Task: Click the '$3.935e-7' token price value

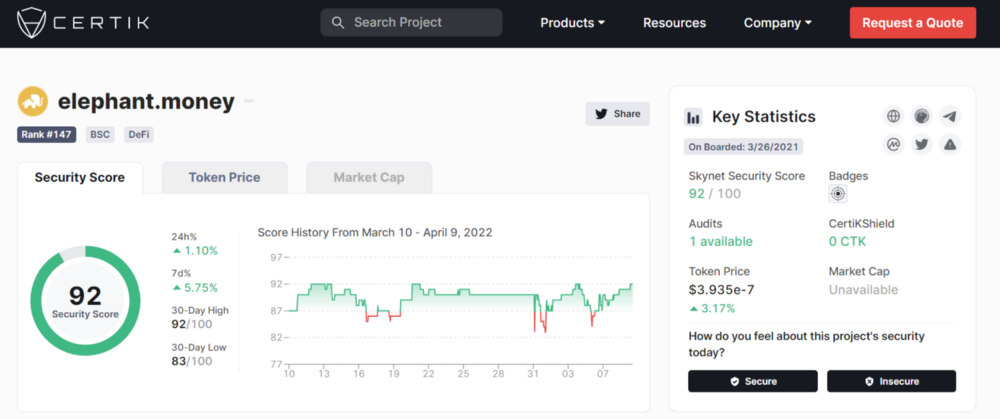Action: tap(721, 290)
